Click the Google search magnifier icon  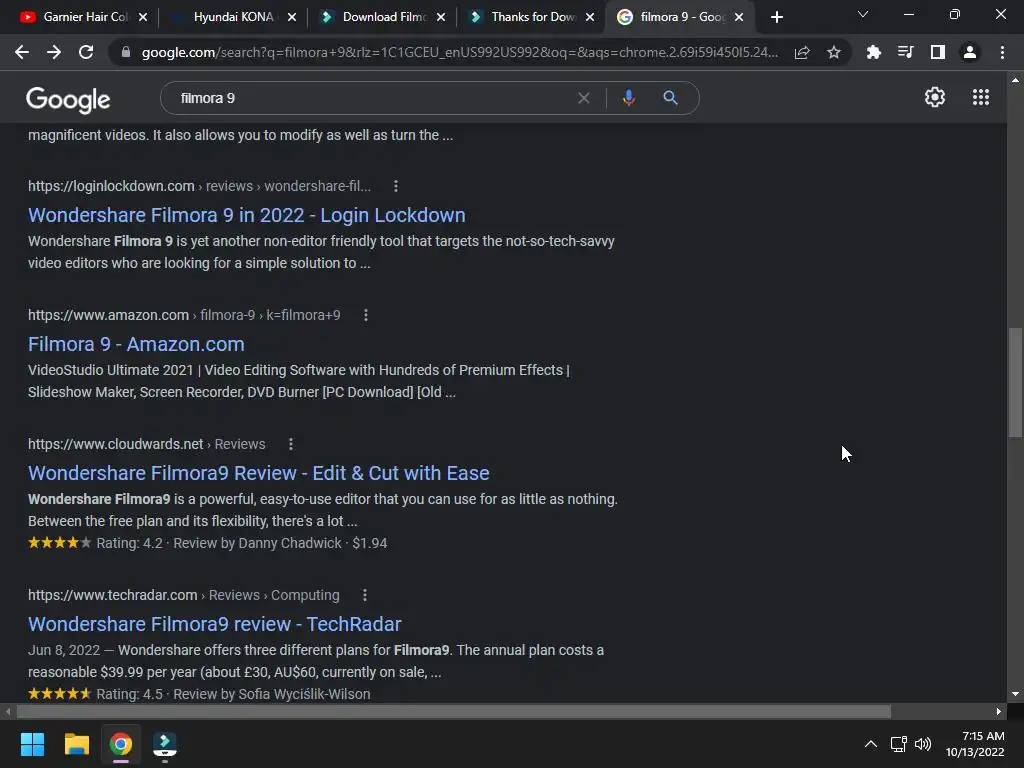pos(670,98)
